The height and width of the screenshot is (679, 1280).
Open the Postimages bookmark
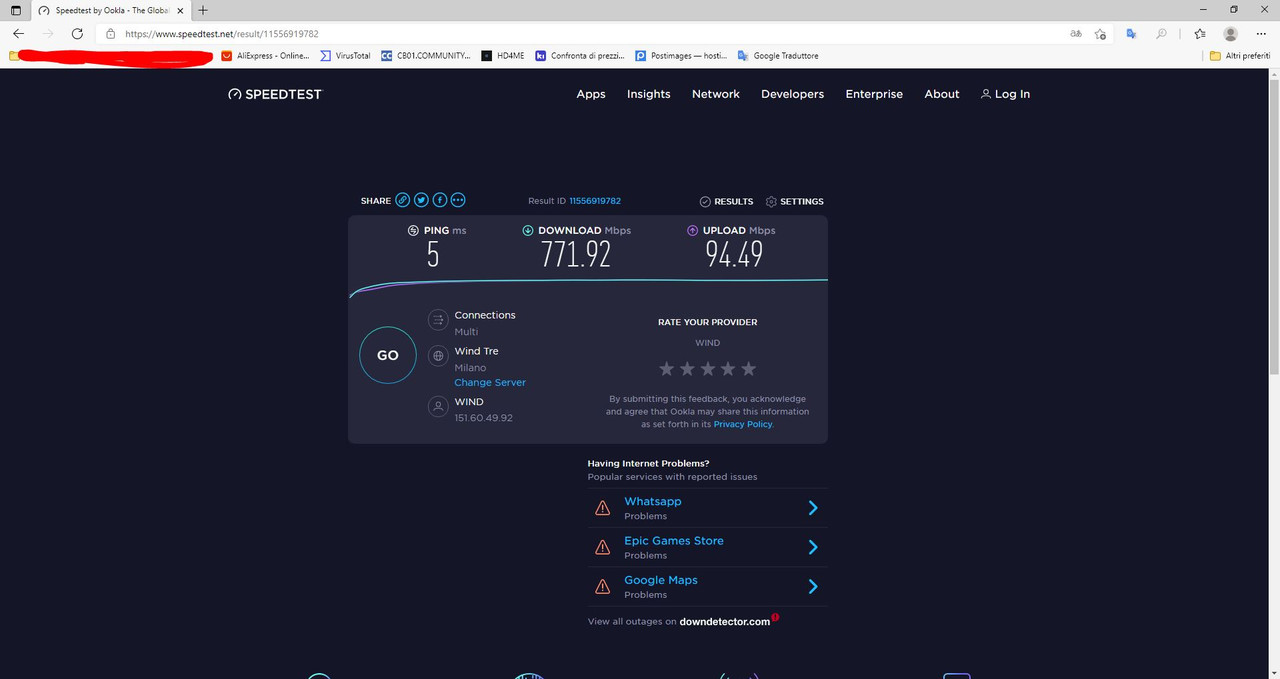pyautogui.click(x=682, y=56)
